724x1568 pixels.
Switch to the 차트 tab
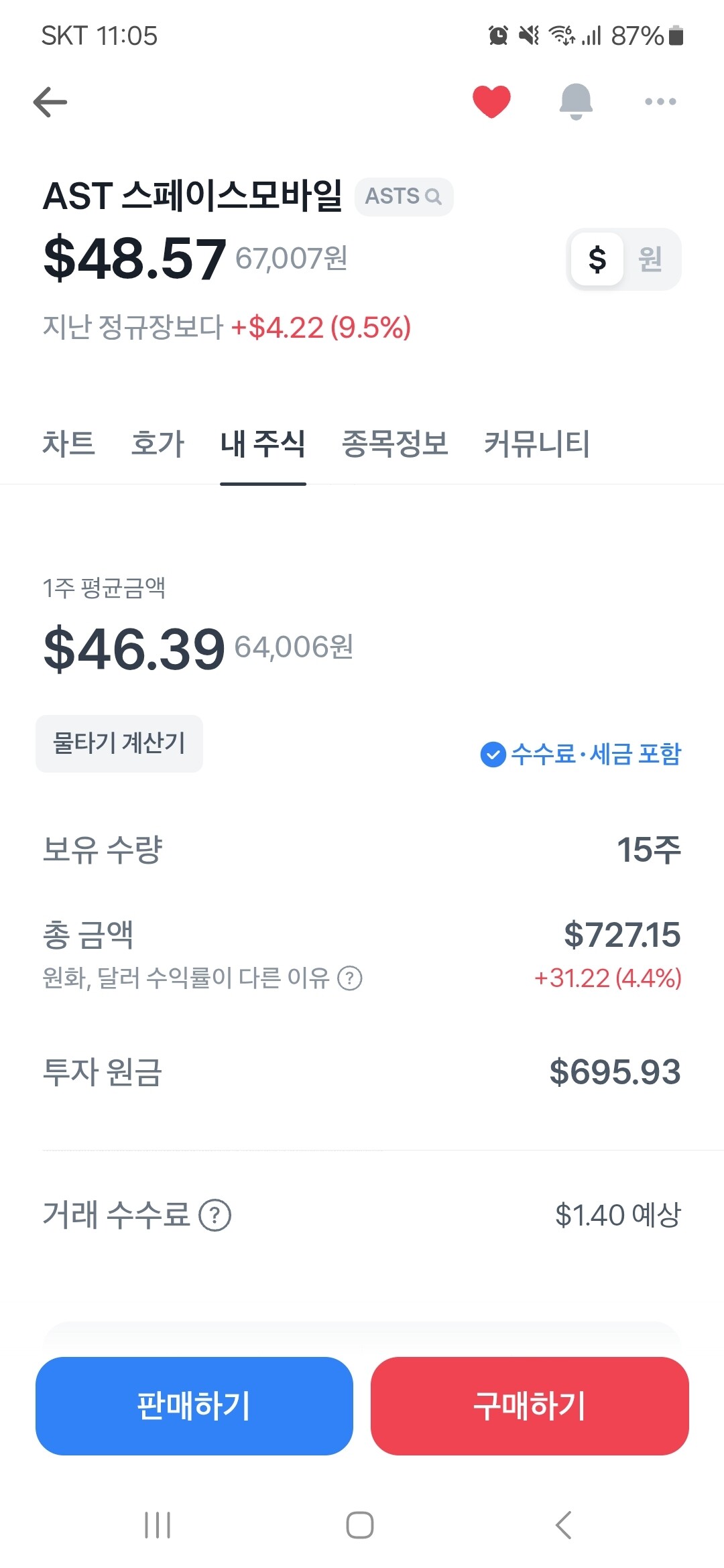(x=68, y=444)
